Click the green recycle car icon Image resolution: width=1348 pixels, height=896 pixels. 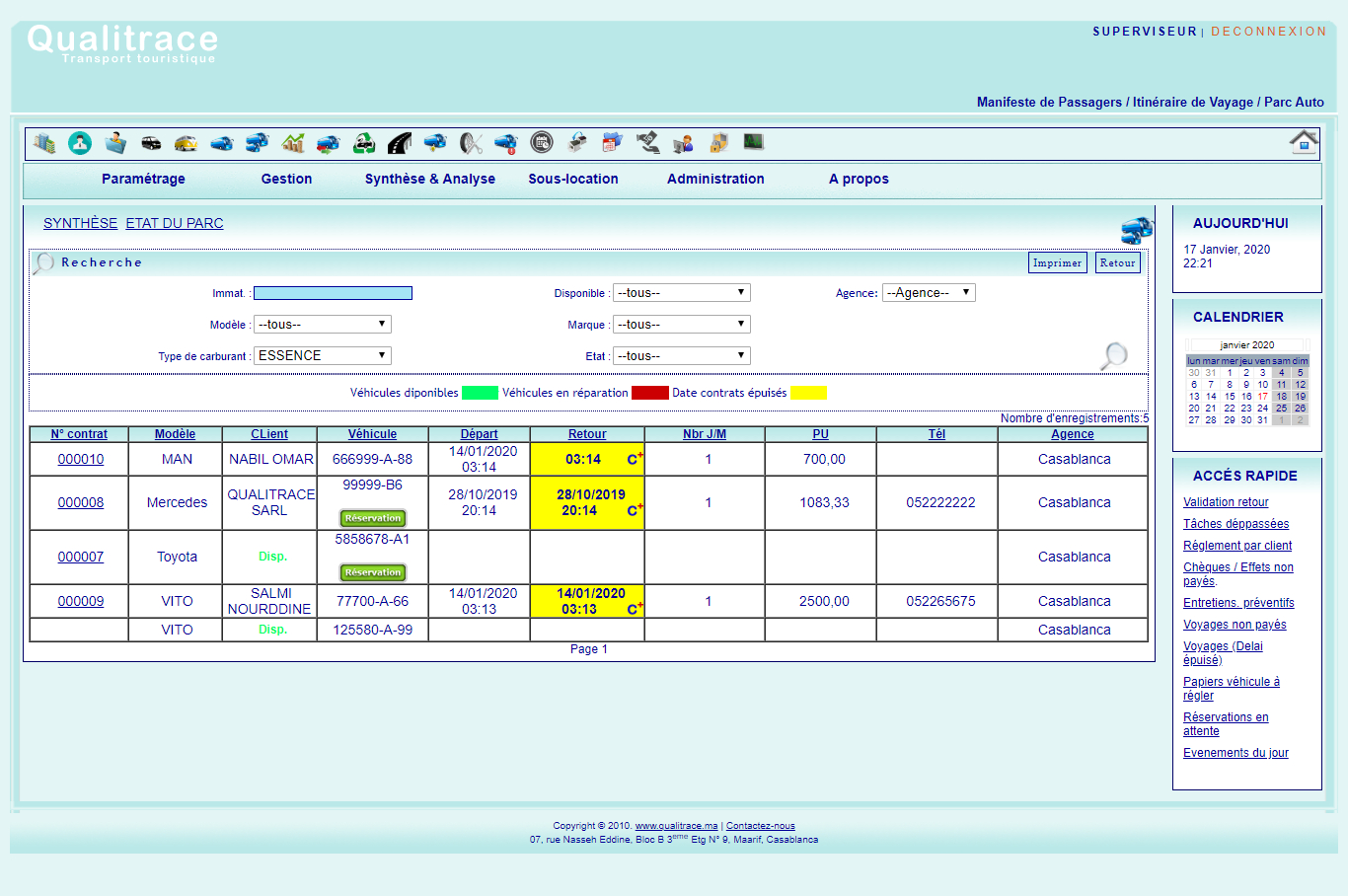[x=364, y=143]
